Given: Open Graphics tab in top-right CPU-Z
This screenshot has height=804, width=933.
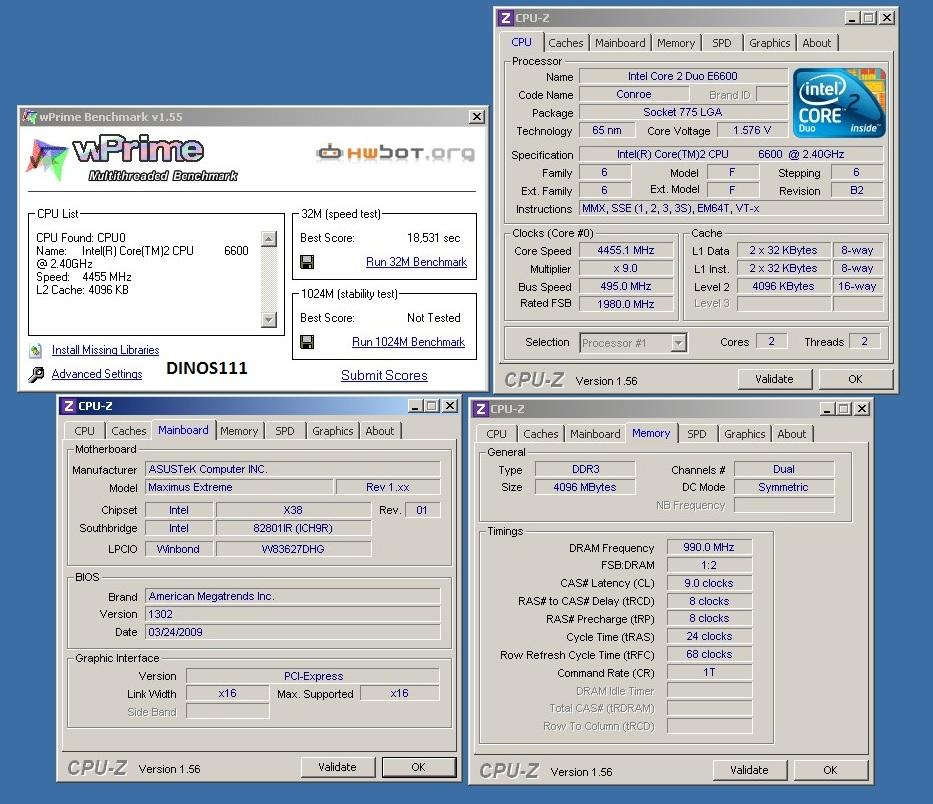Looking at the screenshot, I should click(x=769, y=43).
